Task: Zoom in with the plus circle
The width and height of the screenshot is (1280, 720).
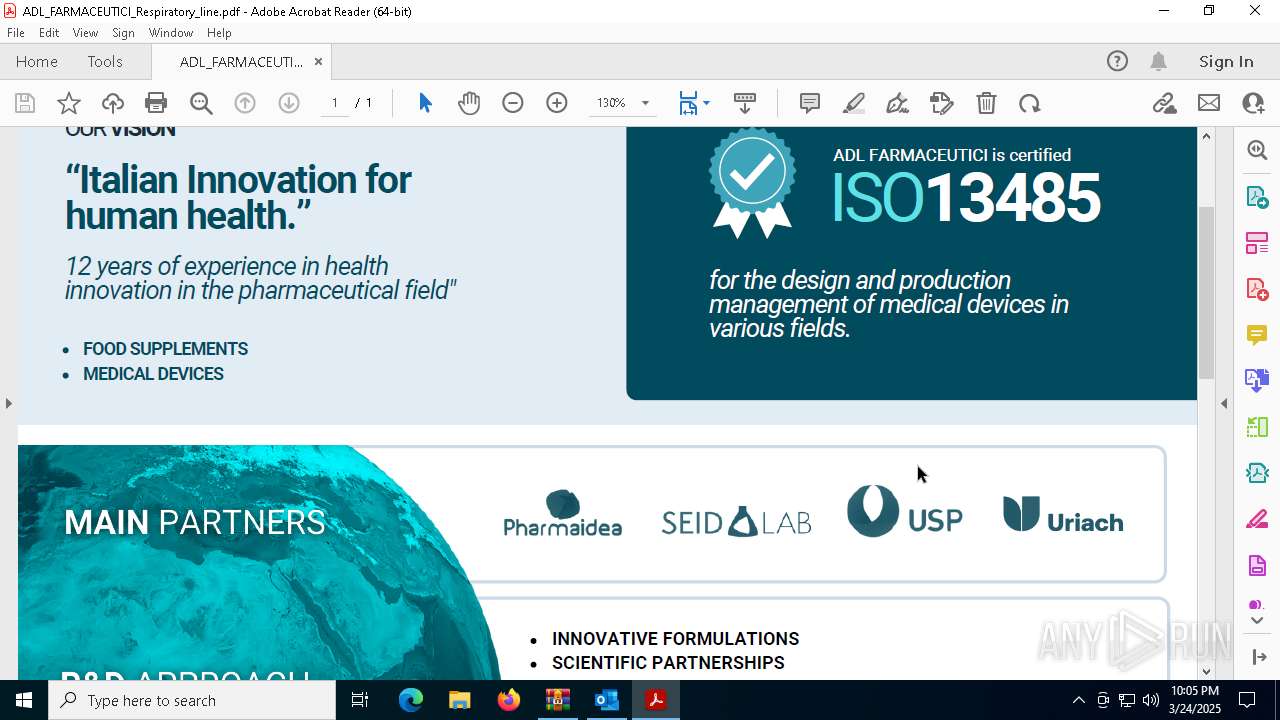Action: click(557, 103)
